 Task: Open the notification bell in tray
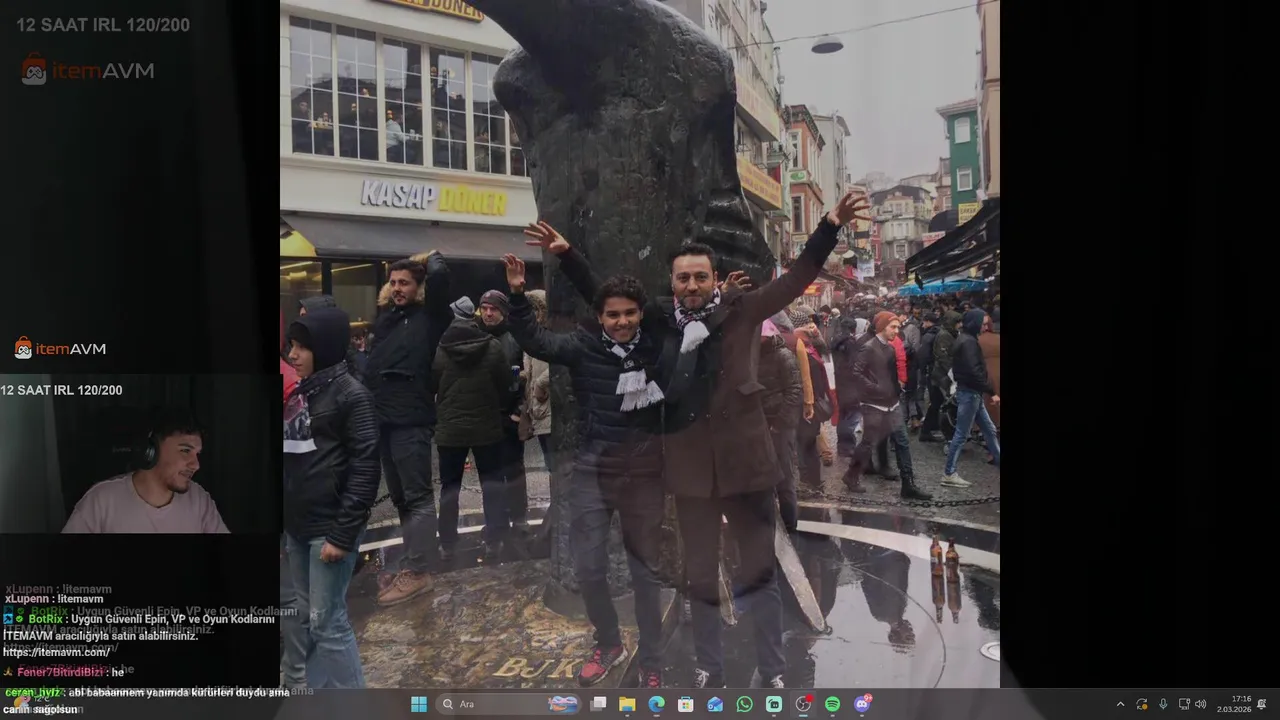1262,704
